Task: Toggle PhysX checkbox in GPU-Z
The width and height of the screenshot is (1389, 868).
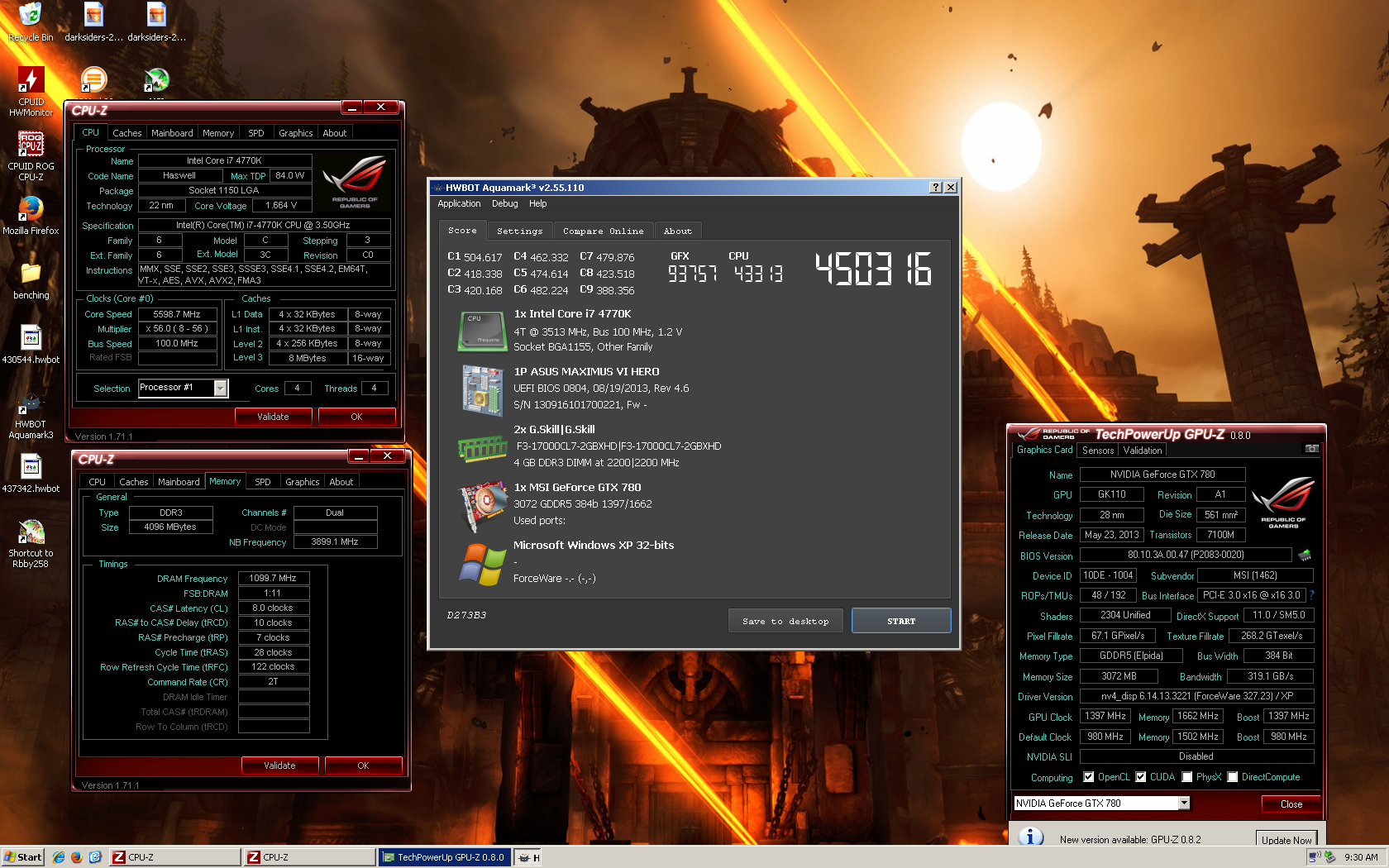Action: (x=1187, y=777)
